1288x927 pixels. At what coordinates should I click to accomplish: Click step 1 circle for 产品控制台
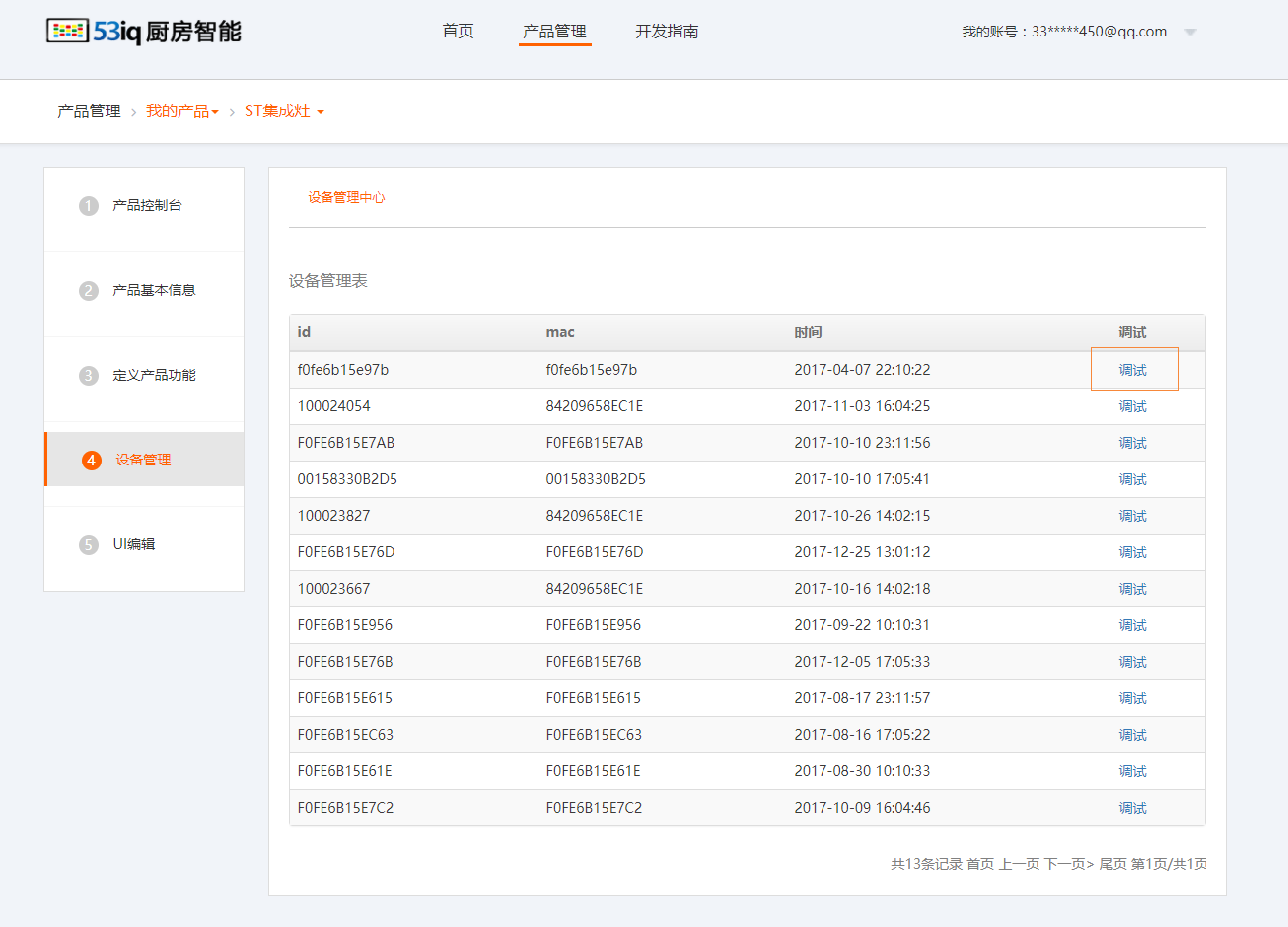[x=89, y=206]
